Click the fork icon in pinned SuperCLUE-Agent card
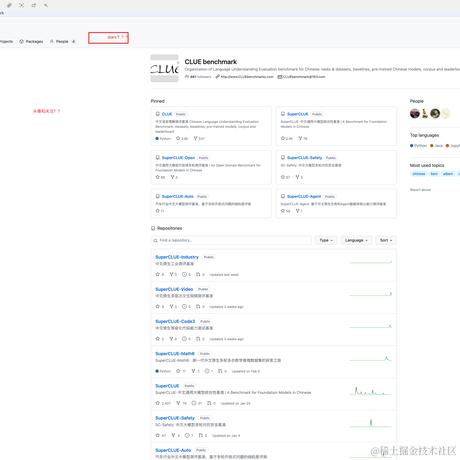This screenshot has height=460, width=460. [x=298, y=211]
